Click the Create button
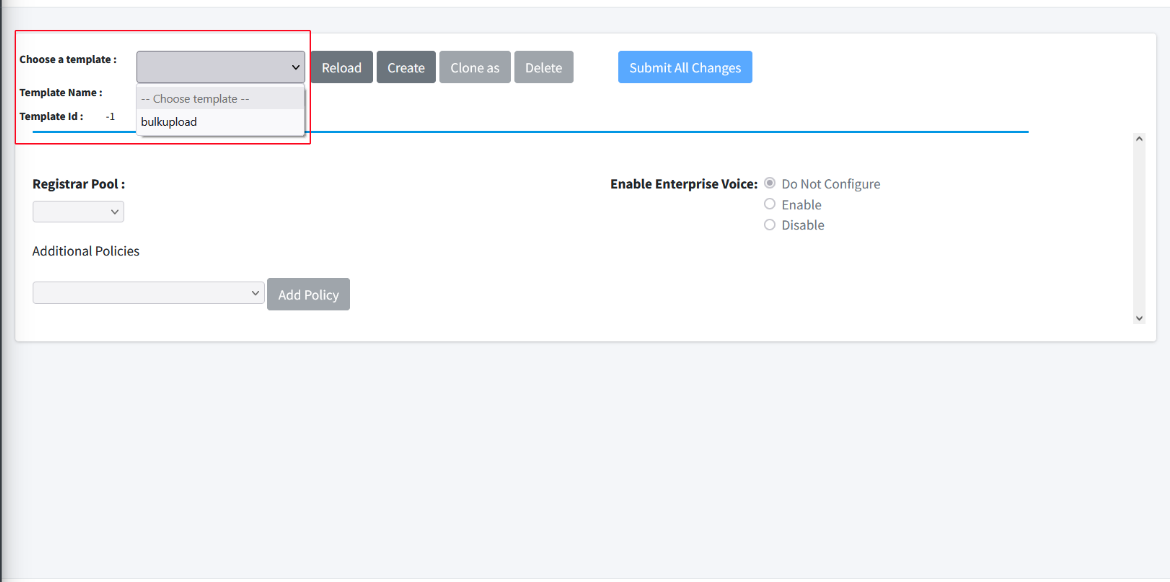Screen dimensions: 1170x582 click(405, 66)
